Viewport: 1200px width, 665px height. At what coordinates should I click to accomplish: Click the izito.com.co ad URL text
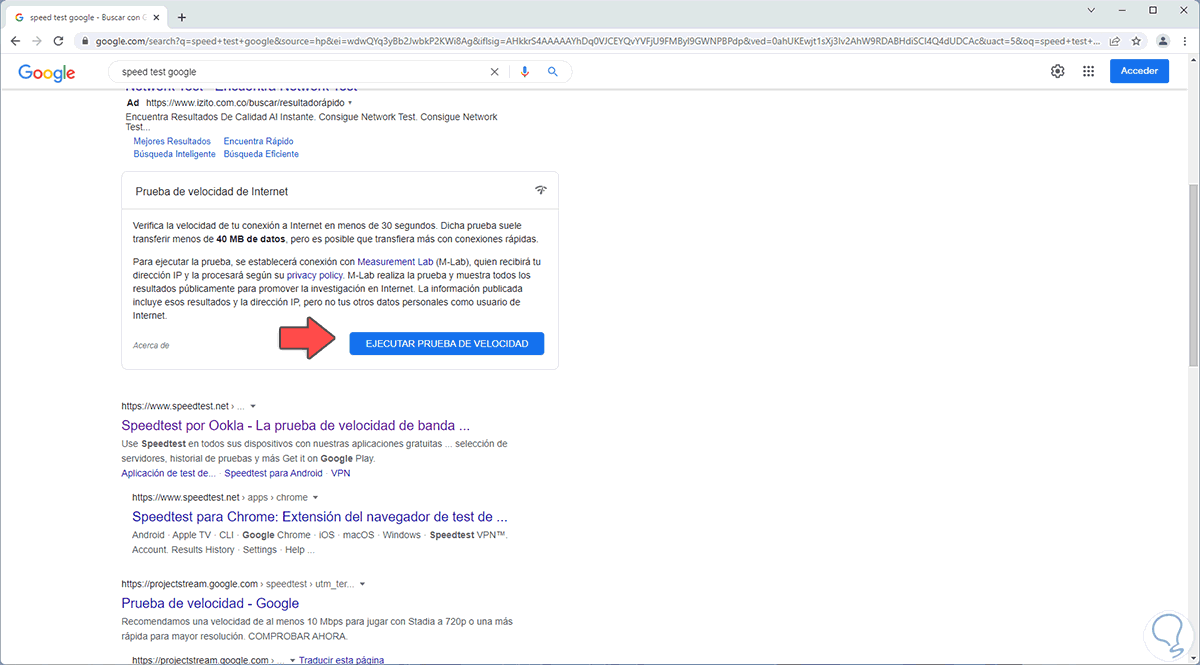tap(244, 103)
